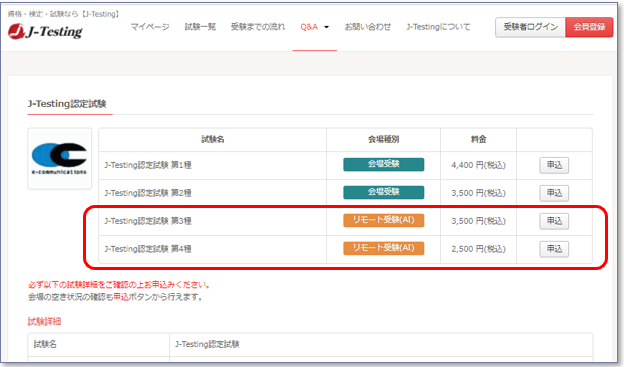Viewport: 624px width, 367px height.
Task: Open お問い合わせ in the top navigation
Action: pos(368,27)
